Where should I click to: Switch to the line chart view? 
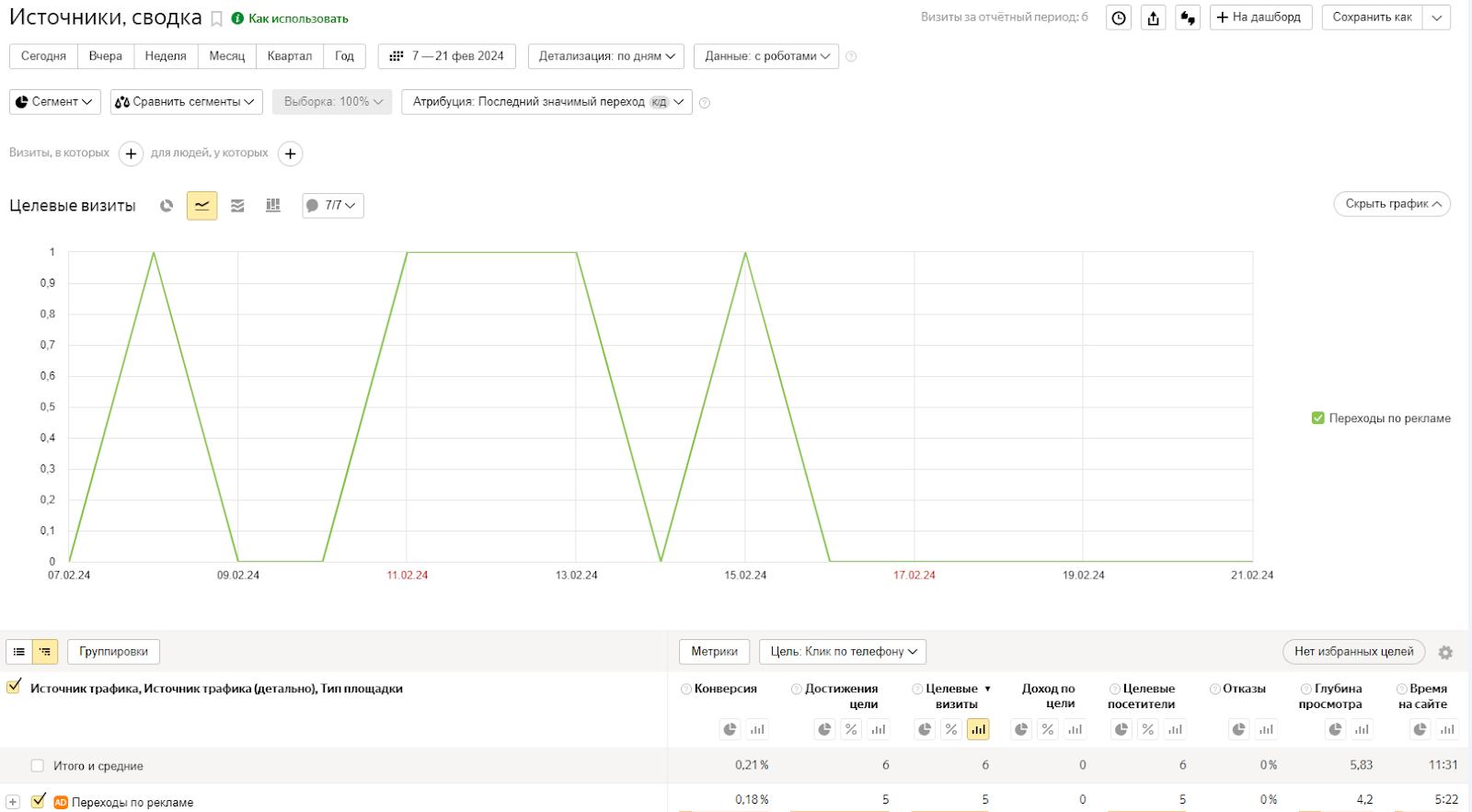click(x=201, y=206)
